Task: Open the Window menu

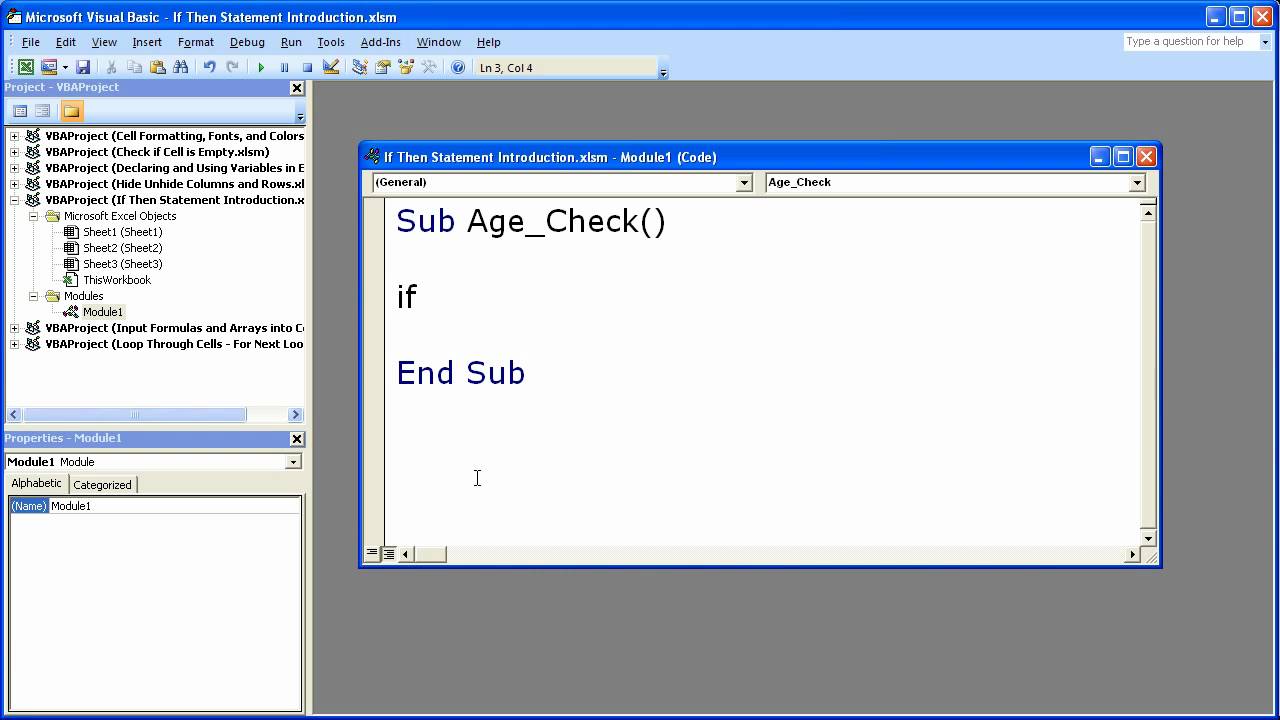Action: (x=439, y=42)
